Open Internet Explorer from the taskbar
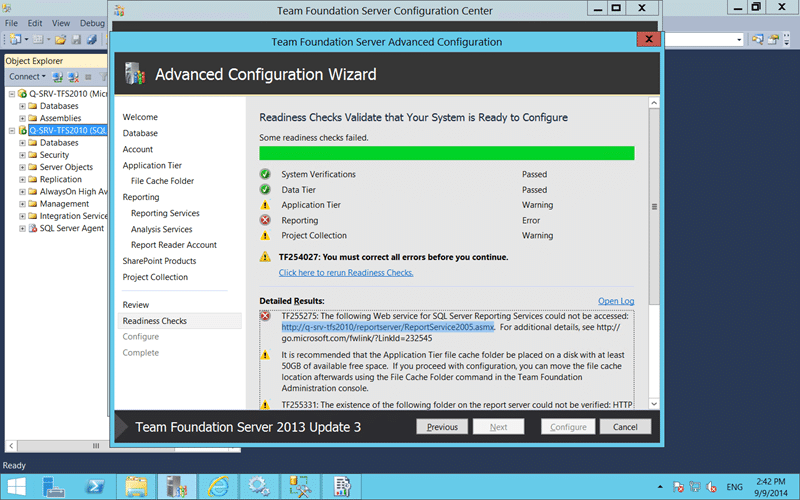The height and width of the screenshot is (500, 800). click(218, 487)
